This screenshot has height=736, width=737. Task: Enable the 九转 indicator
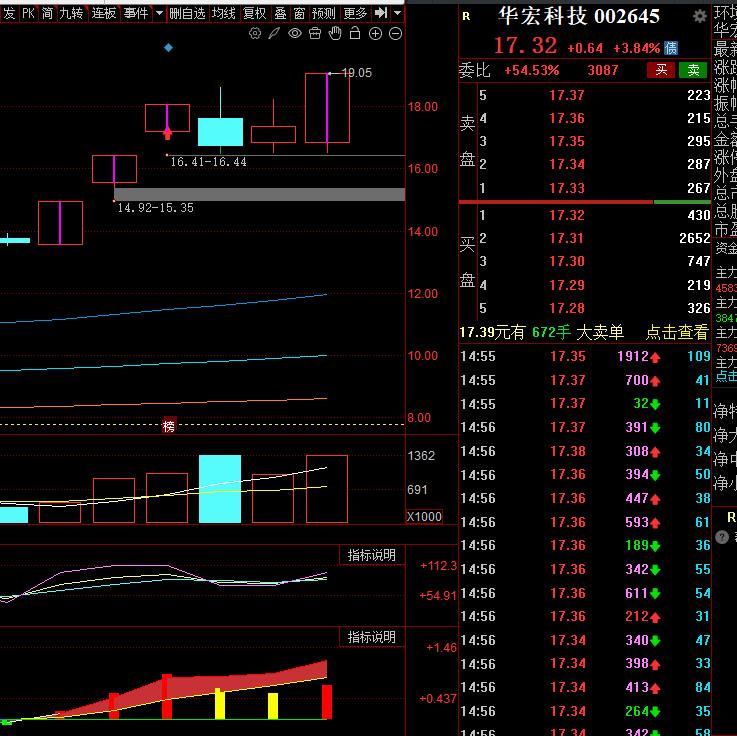71,13
